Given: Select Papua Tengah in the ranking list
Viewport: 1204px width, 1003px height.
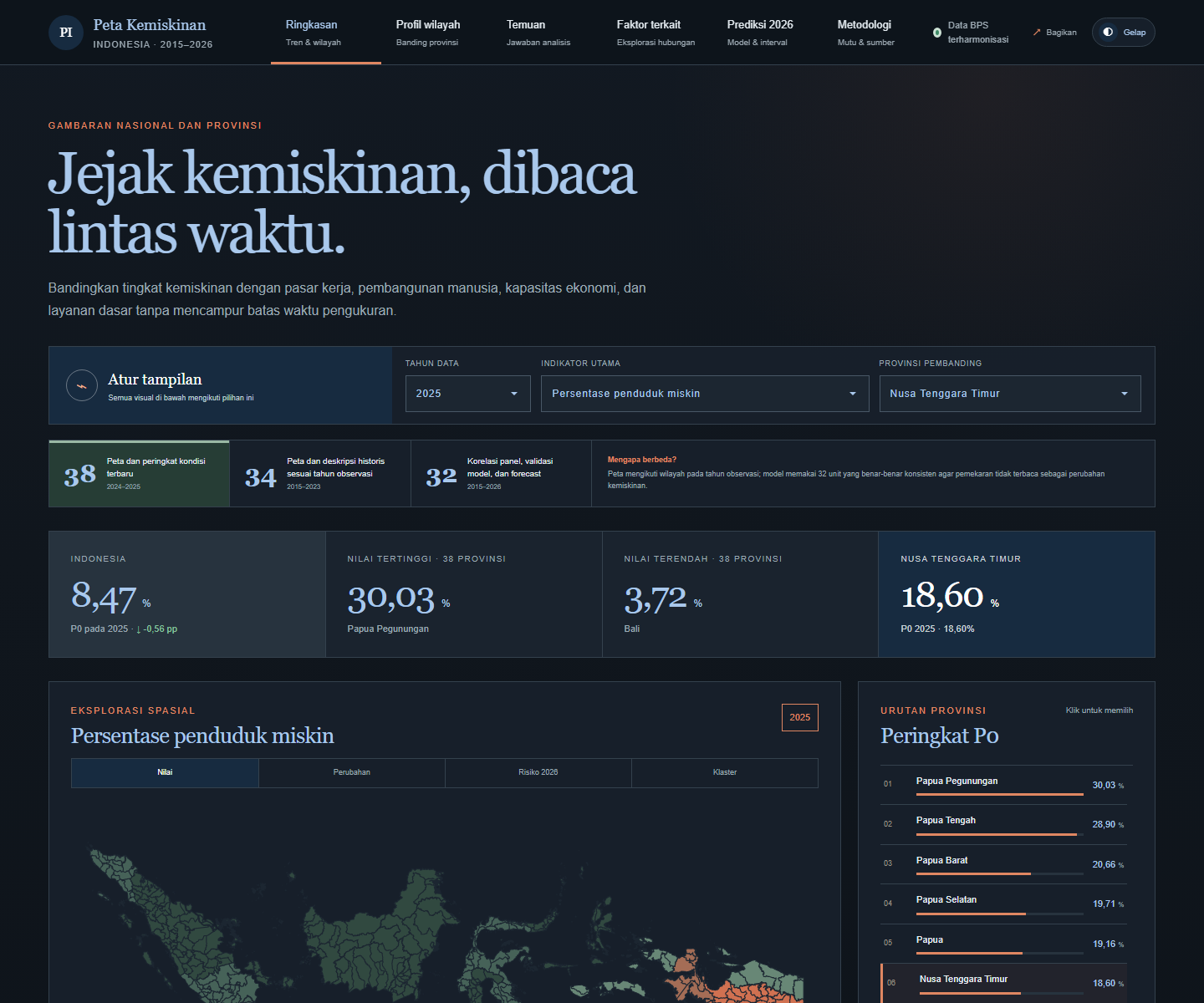Looking at the screenshot, I should click(x=1003, y=824).
